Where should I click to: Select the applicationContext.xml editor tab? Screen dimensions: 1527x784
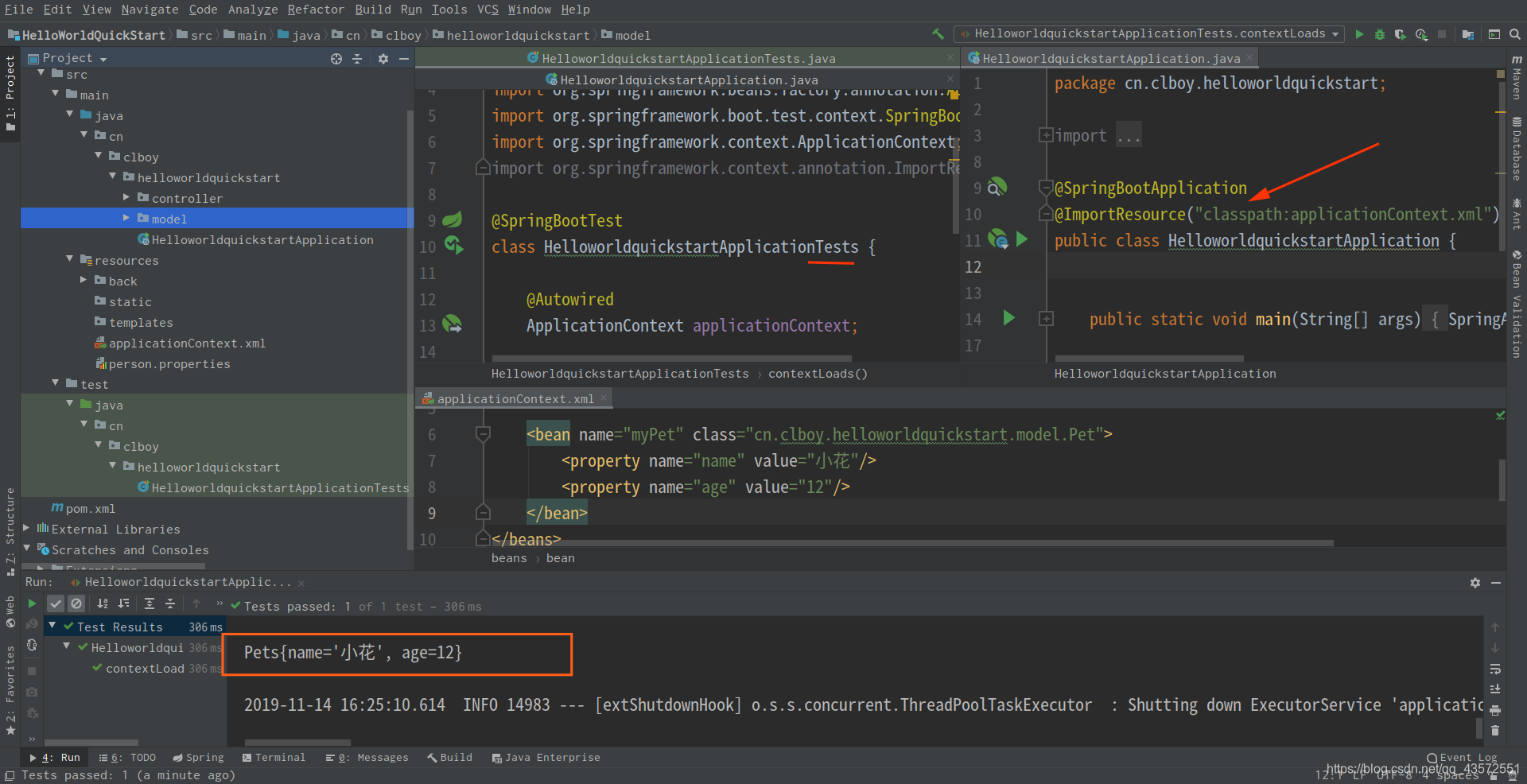(515, 399)
